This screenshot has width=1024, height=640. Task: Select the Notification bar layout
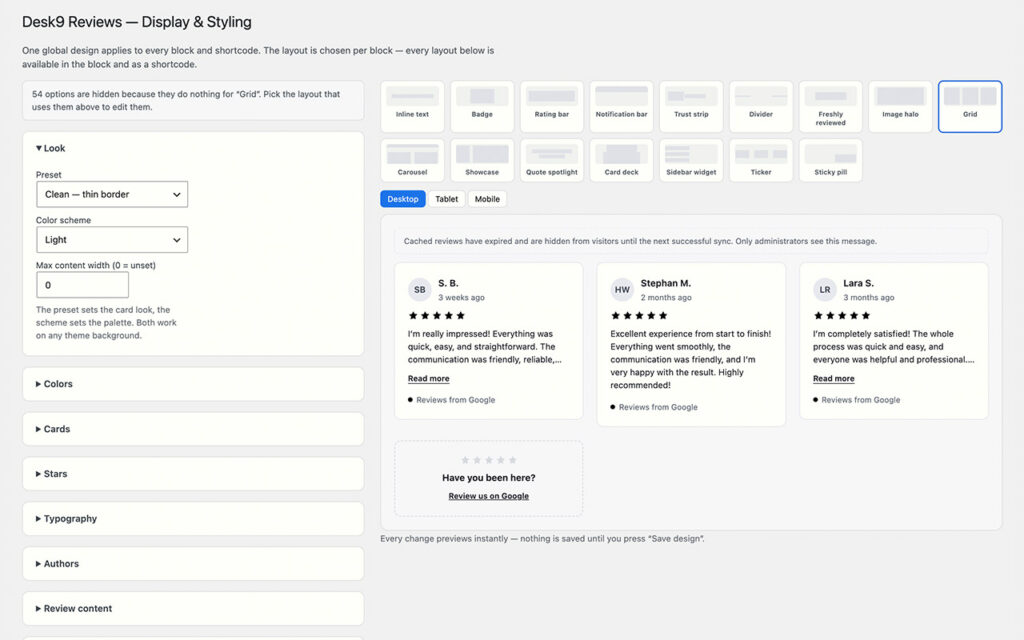click(621, 106)
